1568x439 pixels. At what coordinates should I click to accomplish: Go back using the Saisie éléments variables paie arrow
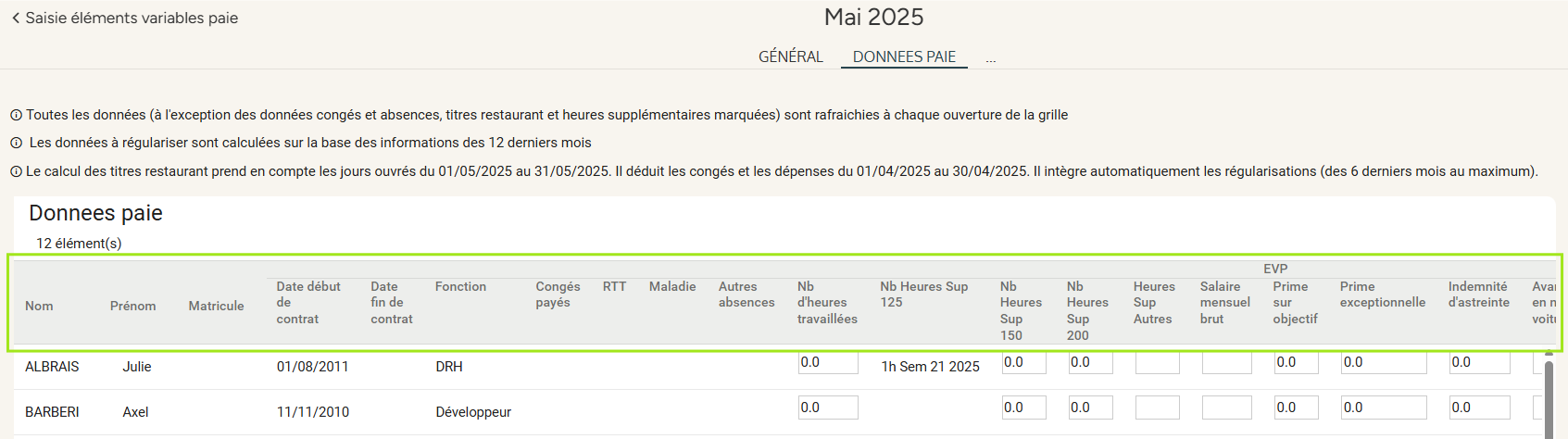[x=16, y=18]
